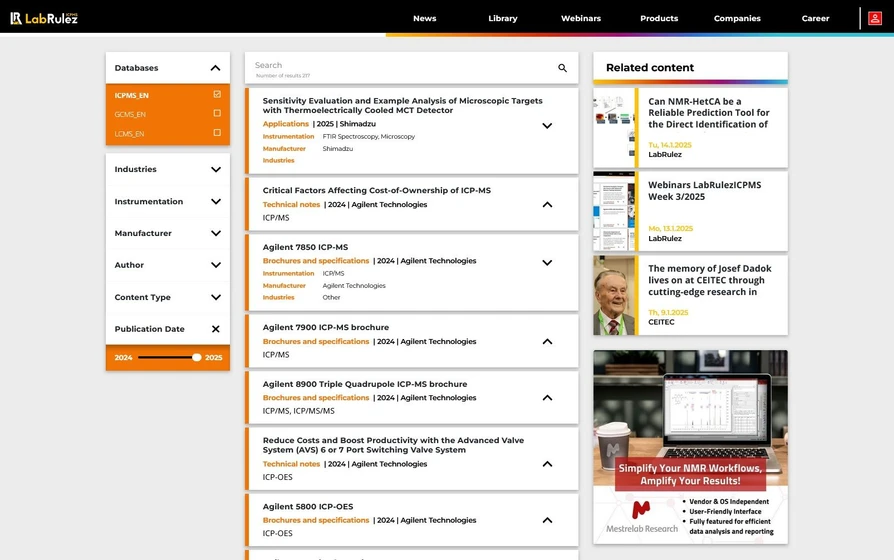The height and width of the screenshot is (560, 894).
Task: Expand the Instrumentation filter
Action: click(x=216, y=201)
